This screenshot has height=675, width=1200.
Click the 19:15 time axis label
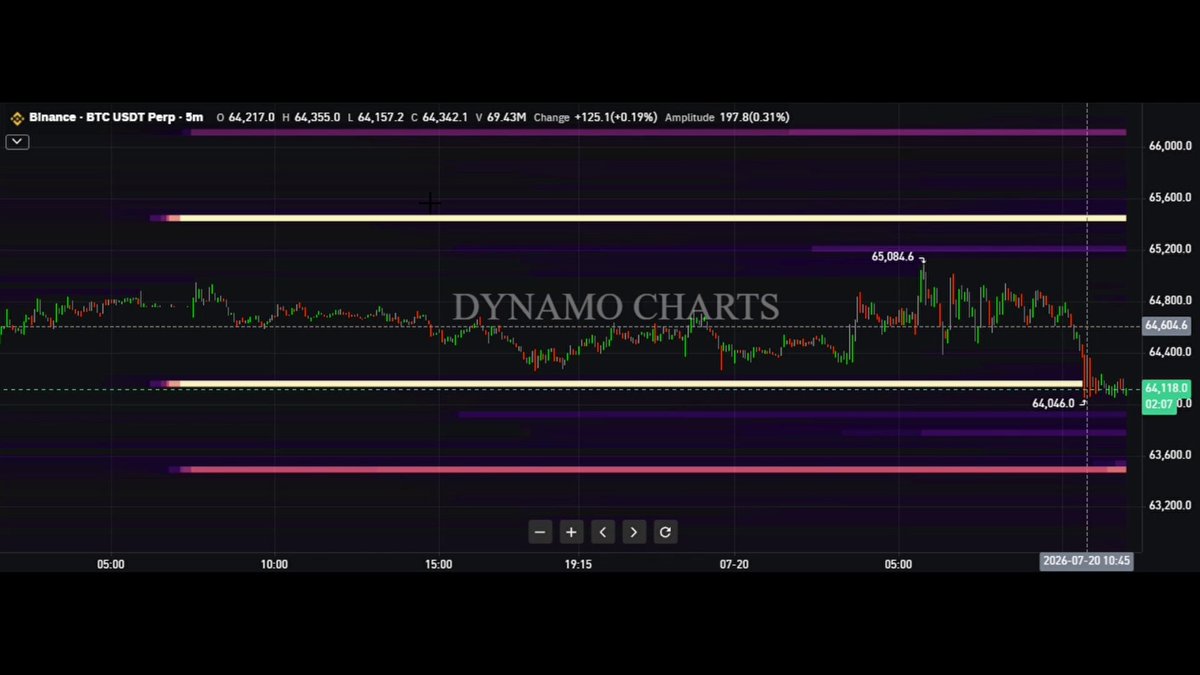point(578,565)
